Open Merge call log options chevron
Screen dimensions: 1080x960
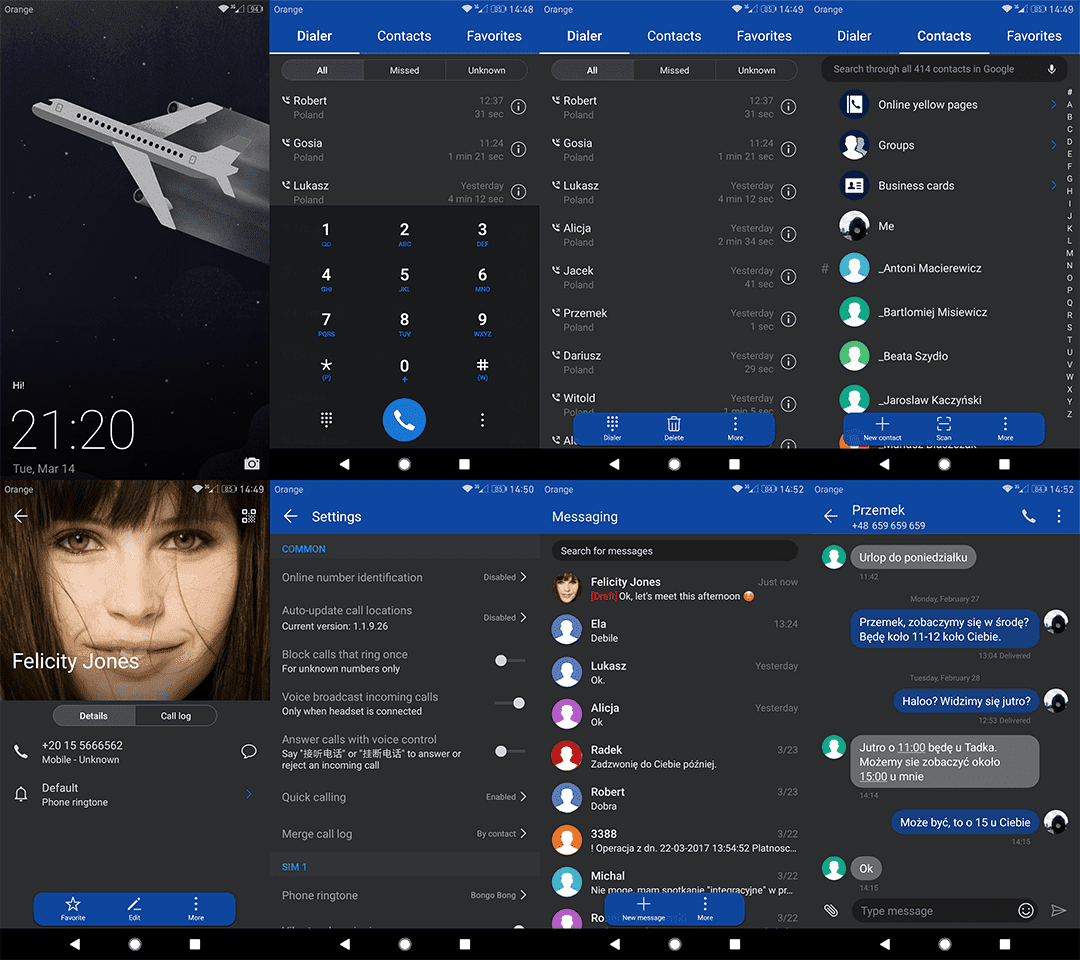[x=523, y=833]
